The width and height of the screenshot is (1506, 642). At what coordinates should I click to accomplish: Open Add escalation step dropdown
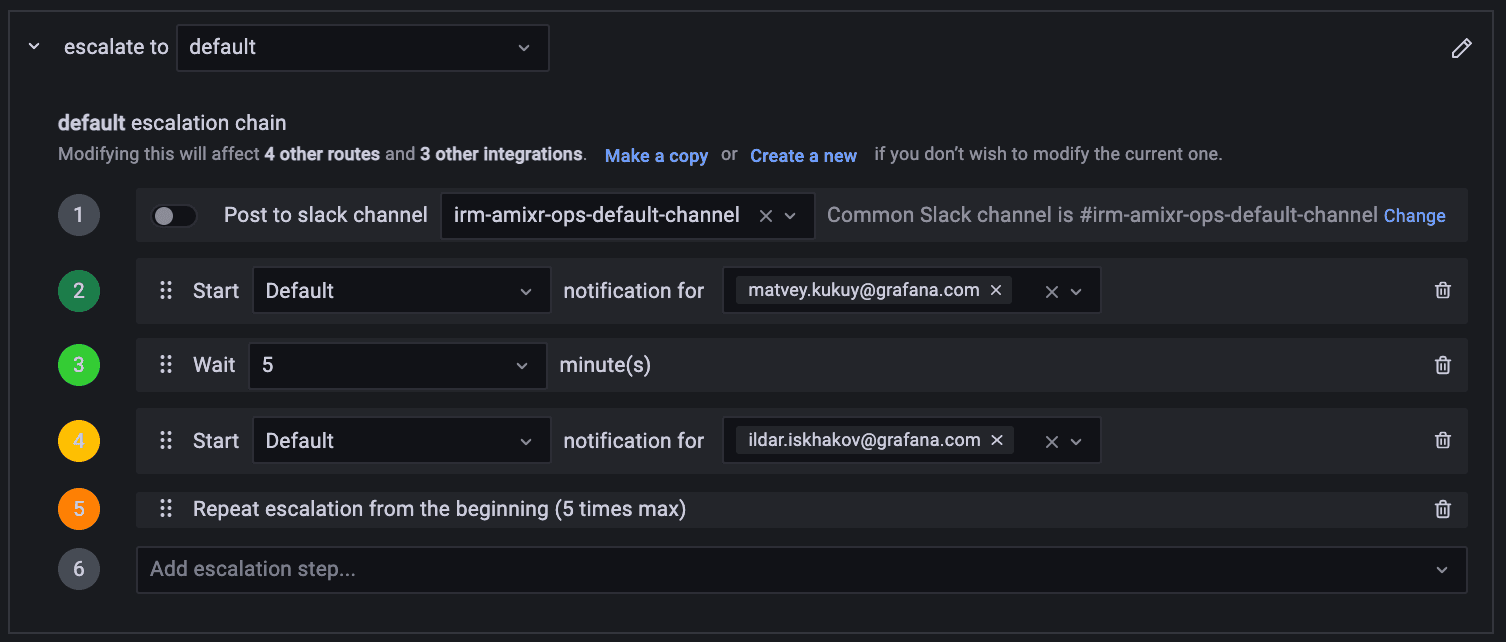pyautogui.click(x=801, y=570)
